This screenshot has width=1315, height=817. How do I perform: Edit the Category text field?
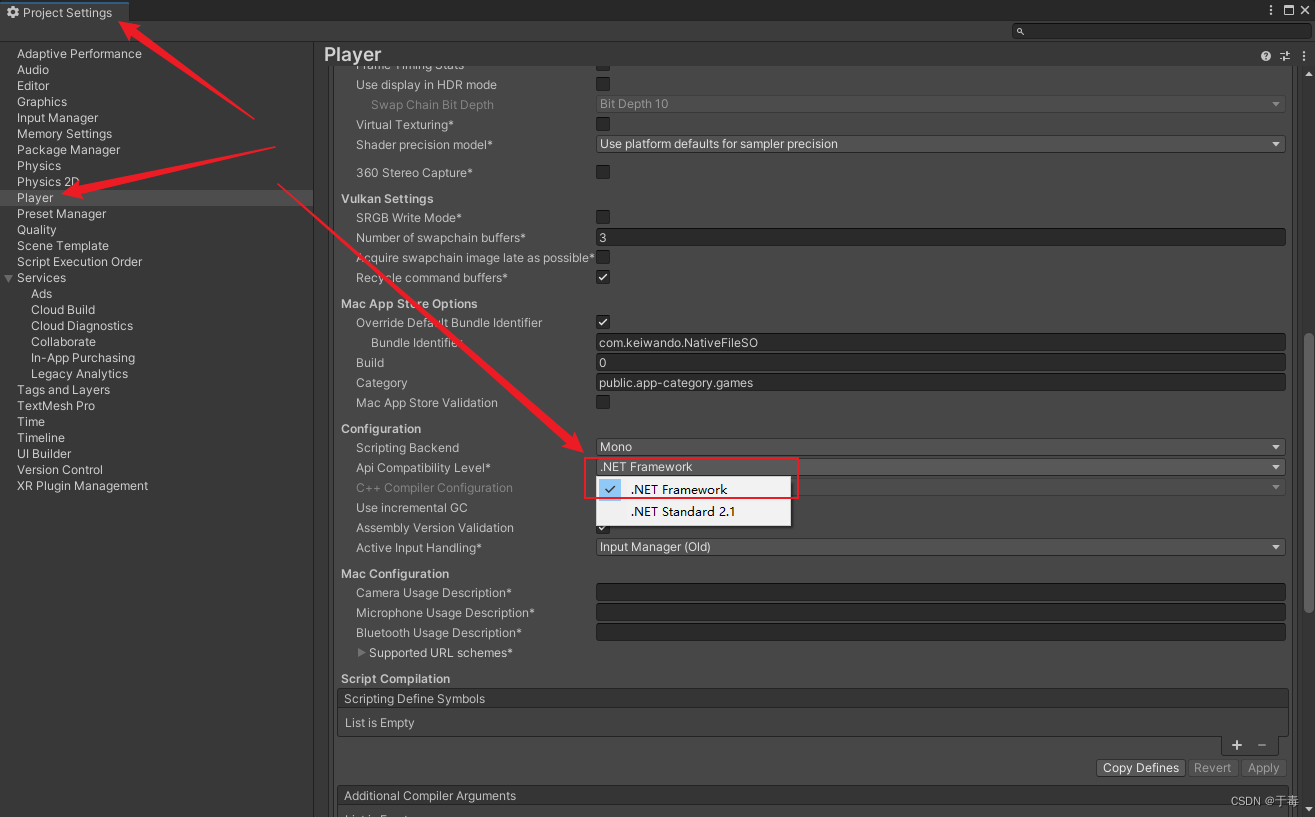click(940, 382)
